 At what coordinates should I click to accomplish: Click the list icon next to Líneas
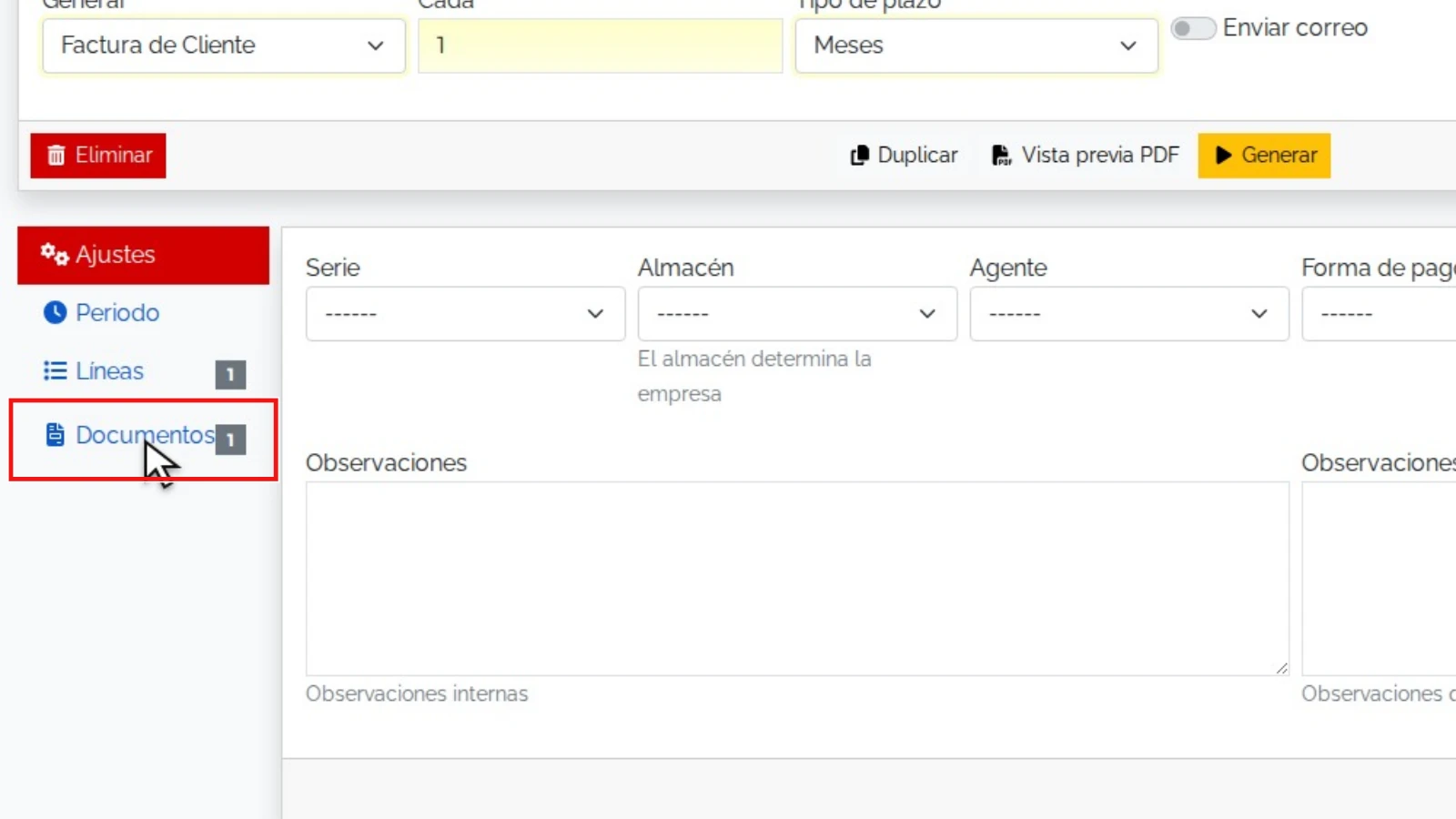click(x=56, y=370)
